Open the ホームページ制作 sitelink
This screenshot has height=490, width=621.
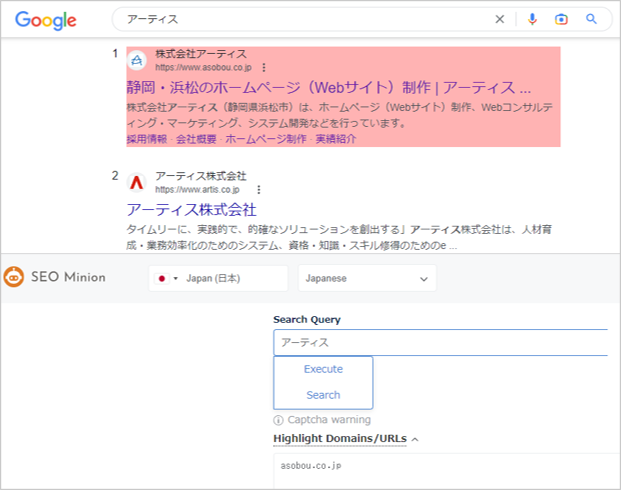266,139
